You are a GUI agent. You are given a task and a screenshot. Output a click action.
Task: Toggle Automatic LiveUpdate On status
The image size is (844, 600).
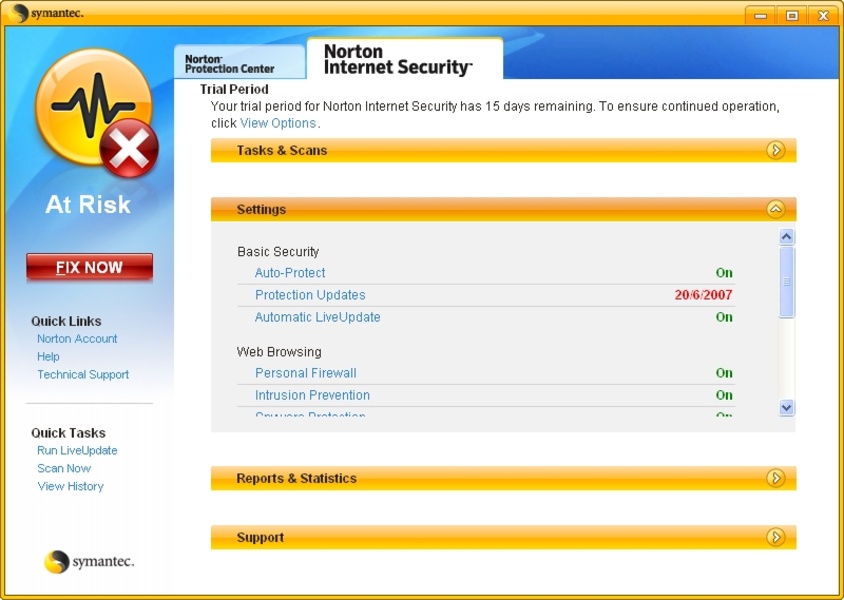tap(724, 317)
